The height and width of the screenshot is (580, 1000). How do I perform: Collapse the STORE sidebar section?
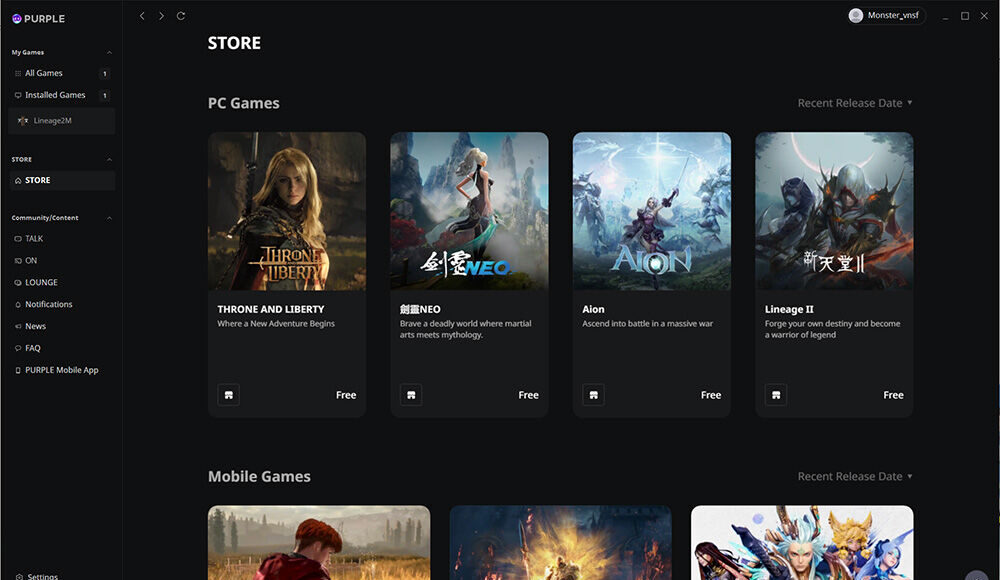pyautogui.click(x=109, y=160)
